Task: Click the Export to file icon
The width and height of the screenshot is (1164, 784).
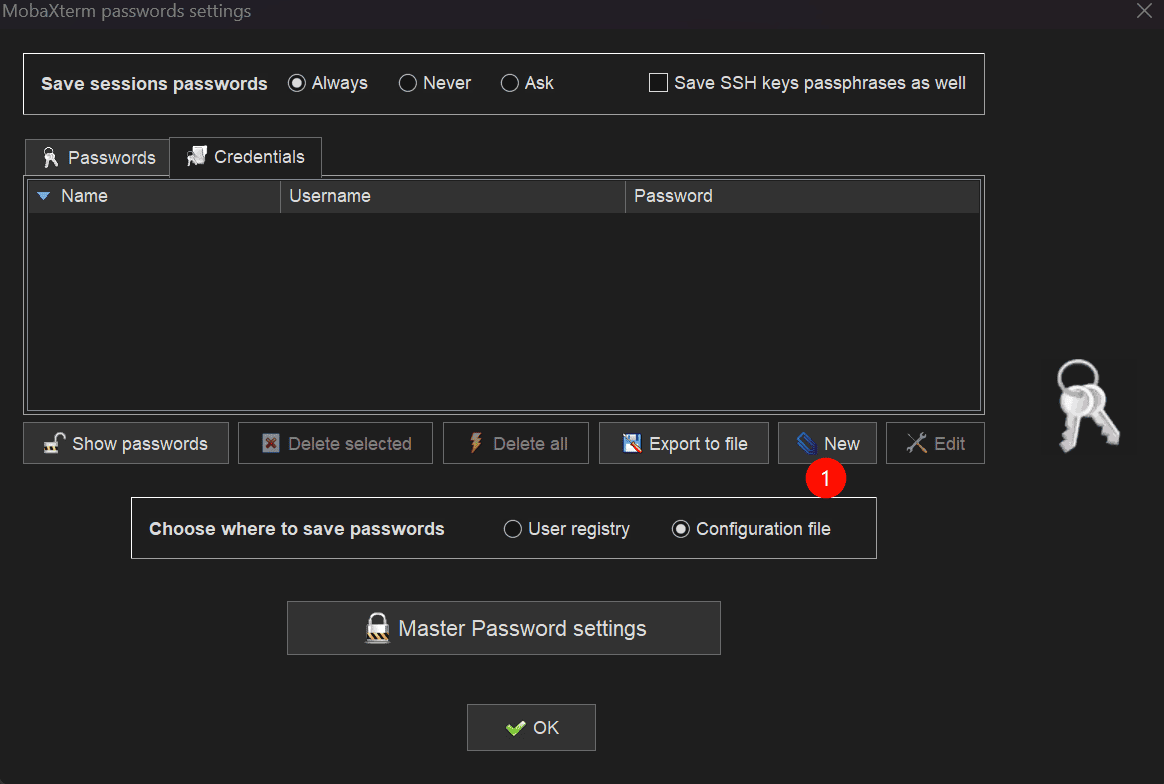Action: (x=631, y=443)
